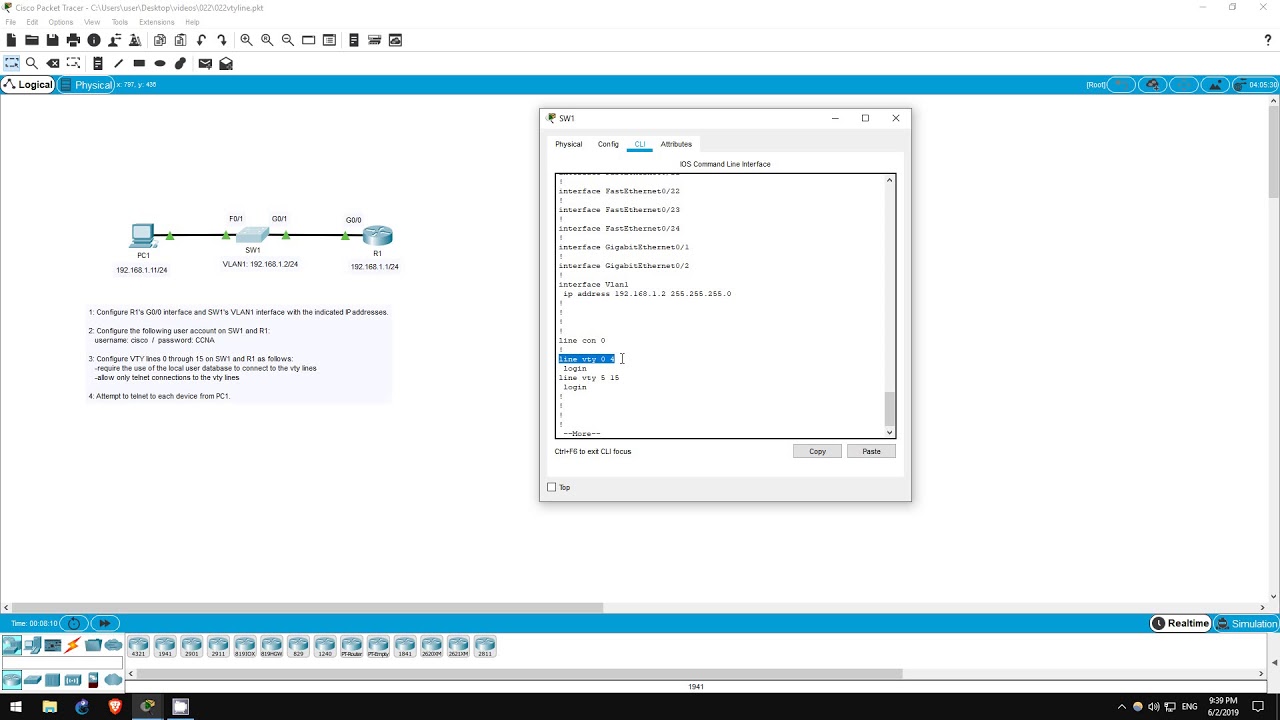The height and width of the screenshot is (720, 1280).
Task: Open the SW1 Config tab
Action: point(608,144)
